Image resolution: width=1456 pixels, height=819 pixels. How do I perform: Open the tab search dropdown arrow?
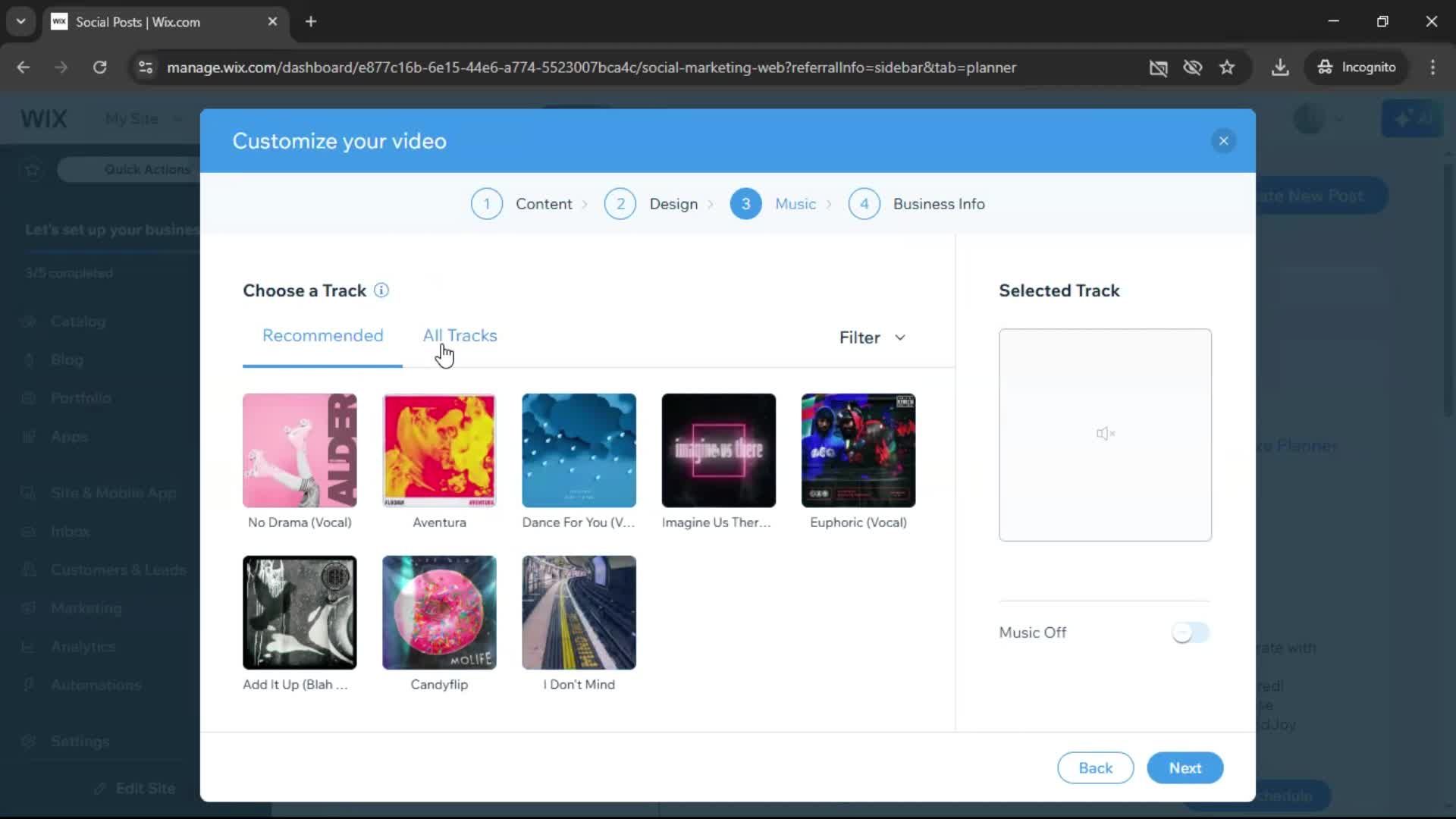pos(20,22)
